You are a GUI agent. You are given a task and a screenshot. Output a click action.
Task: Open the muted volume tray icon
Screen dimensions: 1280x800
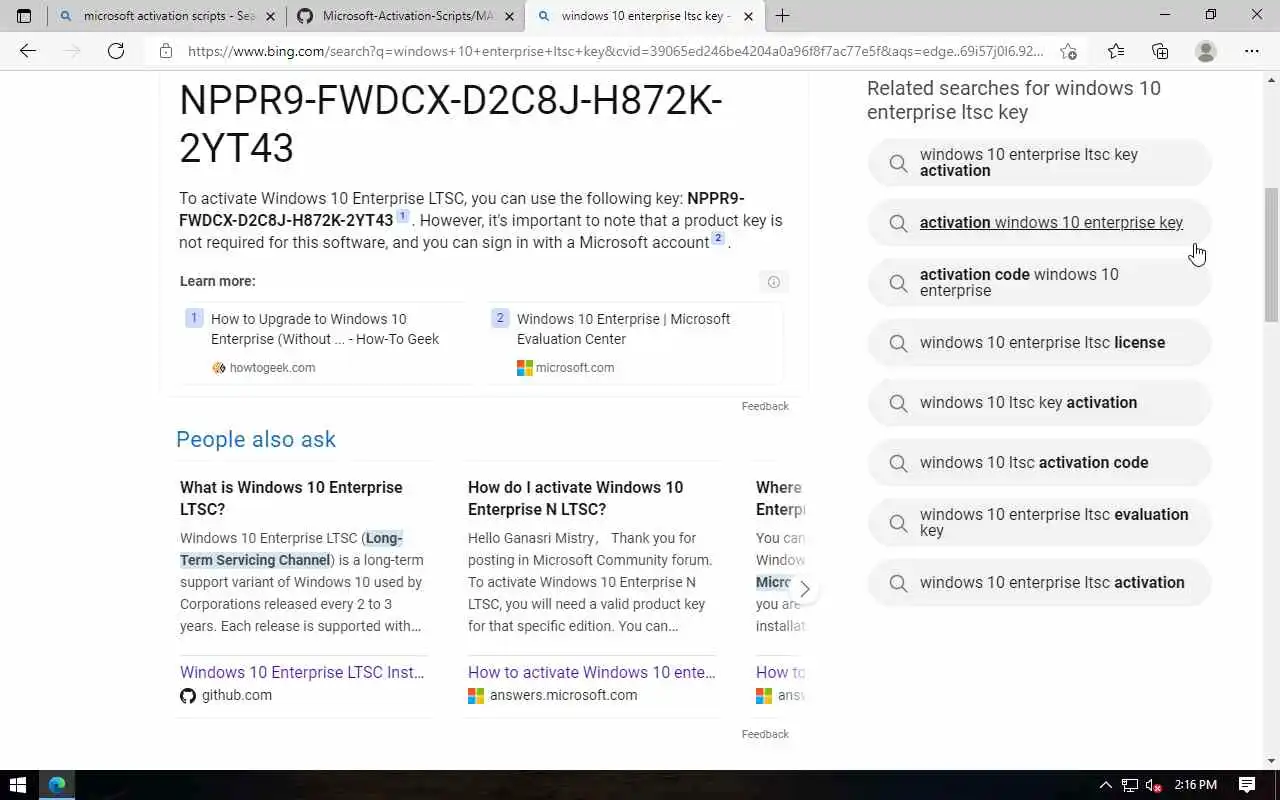[1154, 785]
